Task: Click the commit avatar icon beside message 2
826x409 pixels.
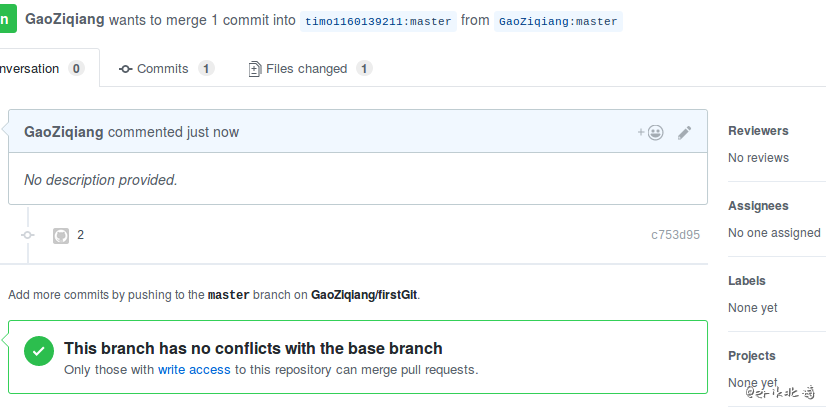Action: point(61,235)
